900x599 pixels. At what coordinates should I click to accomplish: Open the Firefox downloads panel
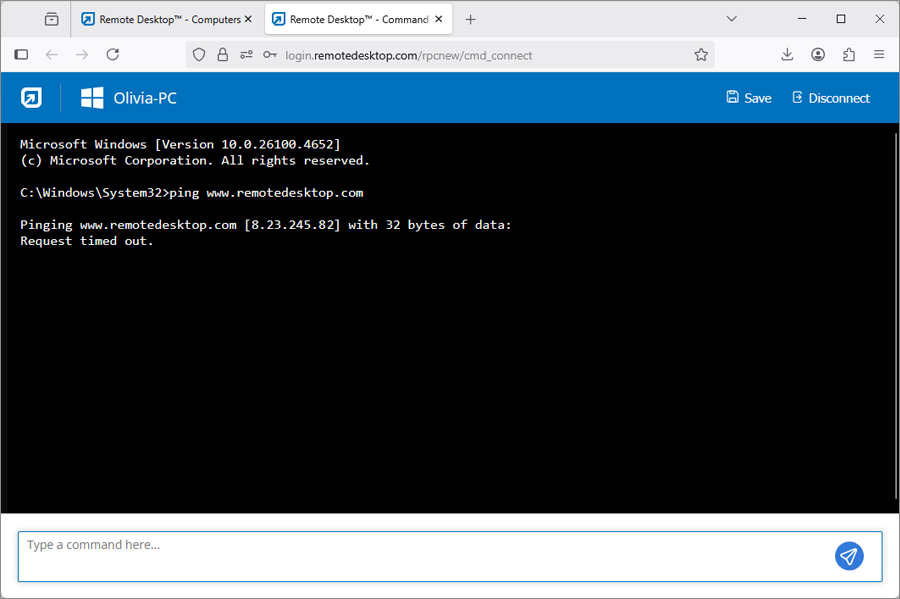(x=787, y=55)
